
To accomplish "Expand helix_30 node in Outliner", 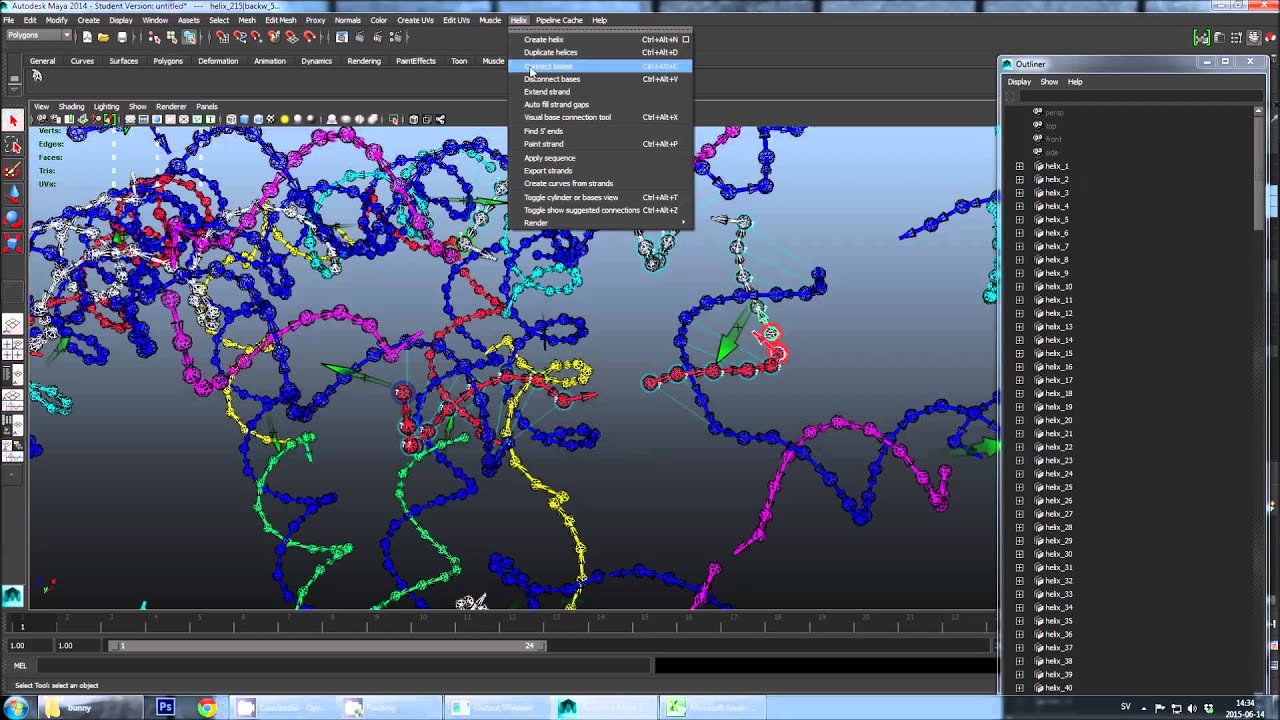I will [x=1019, y=554].
